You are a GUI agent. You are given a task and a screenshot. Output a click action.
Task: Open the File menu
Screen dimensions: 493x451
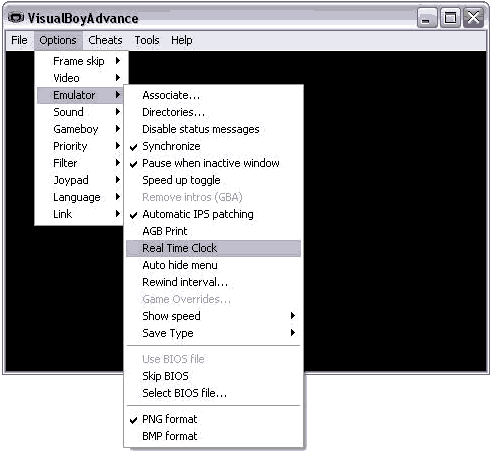click(x=19, y=40)
